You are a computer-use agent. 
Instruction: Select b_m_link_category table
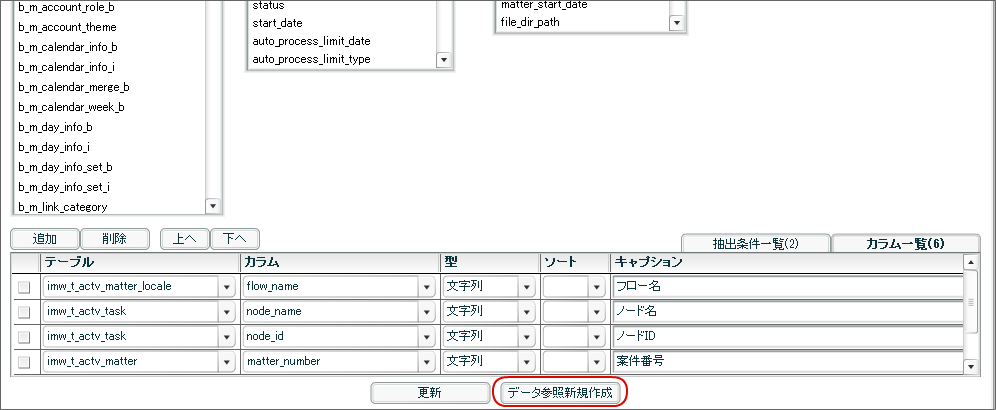pos(63,207)
